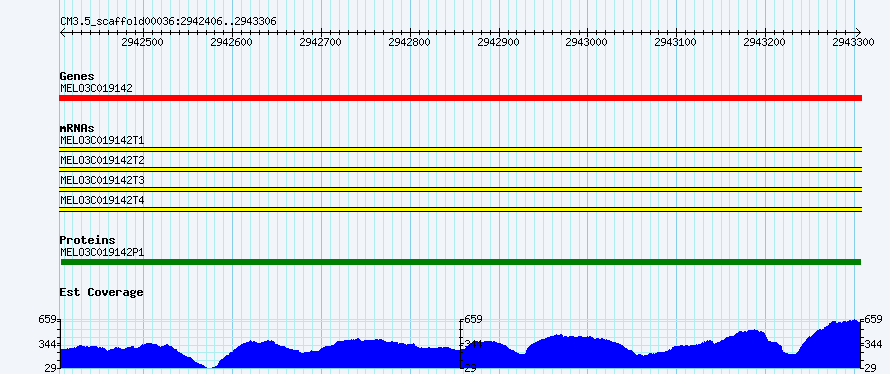Click the green MELO3C019142P1 protein bar

point(460,262)
